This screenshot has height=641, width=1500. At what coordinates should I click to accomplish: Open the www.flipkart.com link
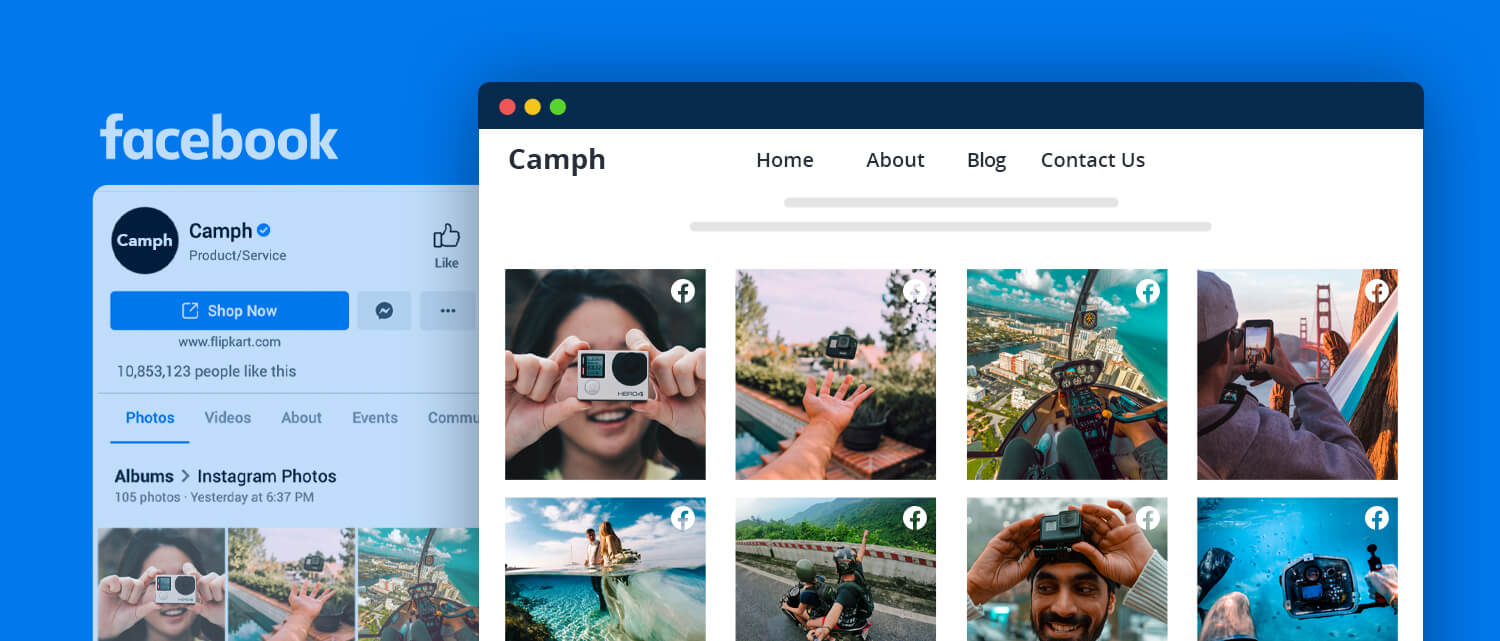point(229,342)
